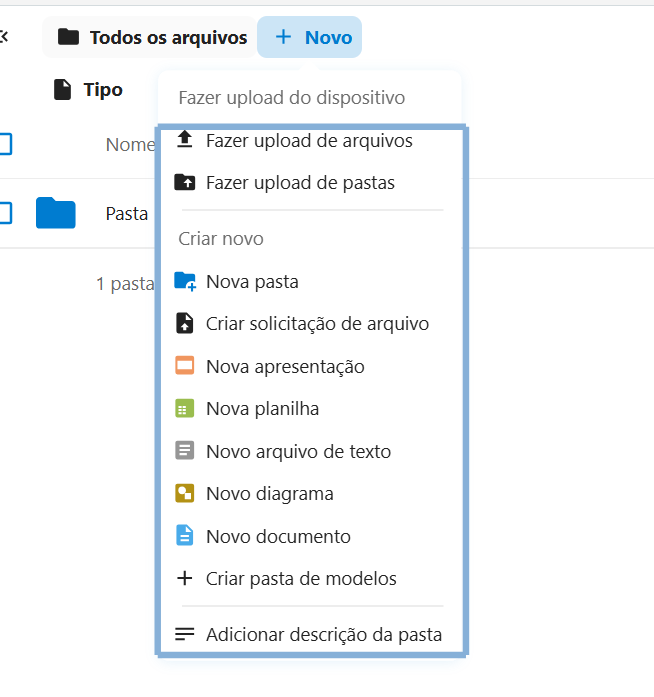Choose Adicionar descrição da pasta

pos(310,634)
